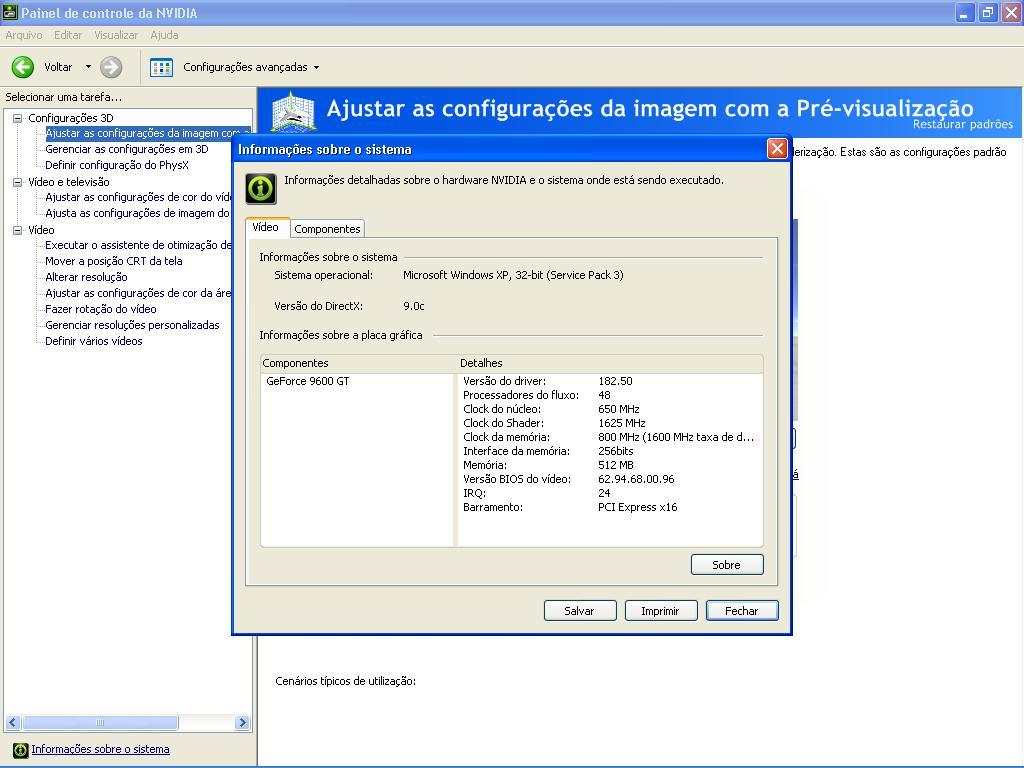The image size is (1024, 768).
Task: Select Mover a posição CRT da tela
Action: point(114,261)
